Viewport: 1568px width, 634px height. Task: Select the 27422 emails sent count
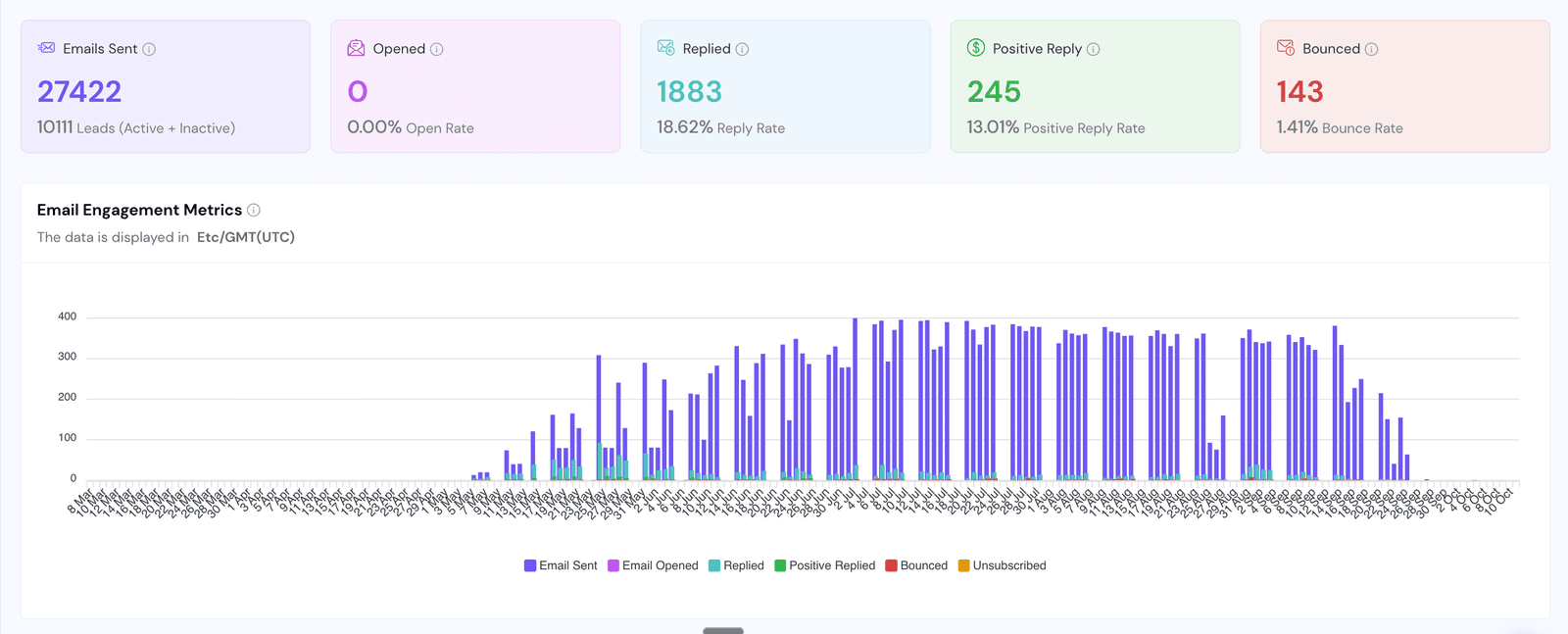(79, 91)
